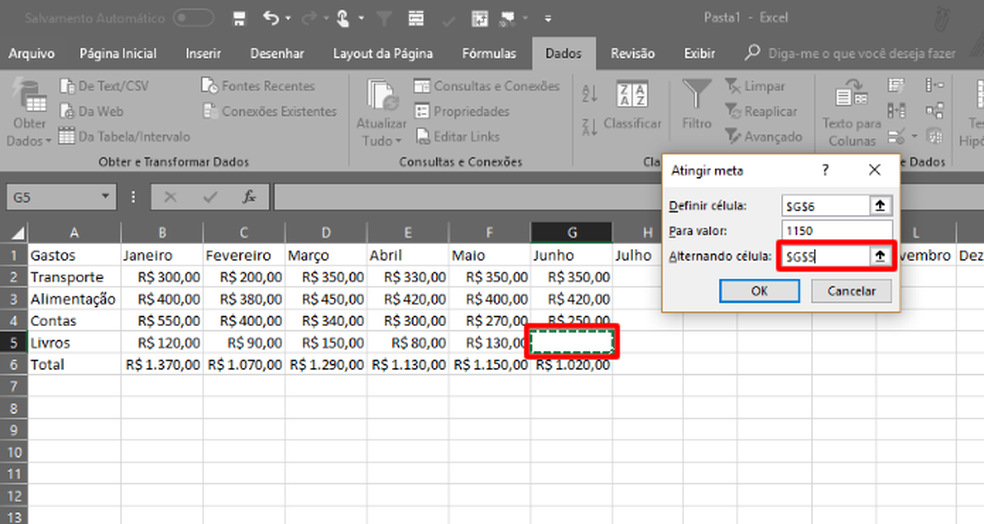Click collapse arrow beside Definir célula field
984x524 pixels.
point(880,206)
